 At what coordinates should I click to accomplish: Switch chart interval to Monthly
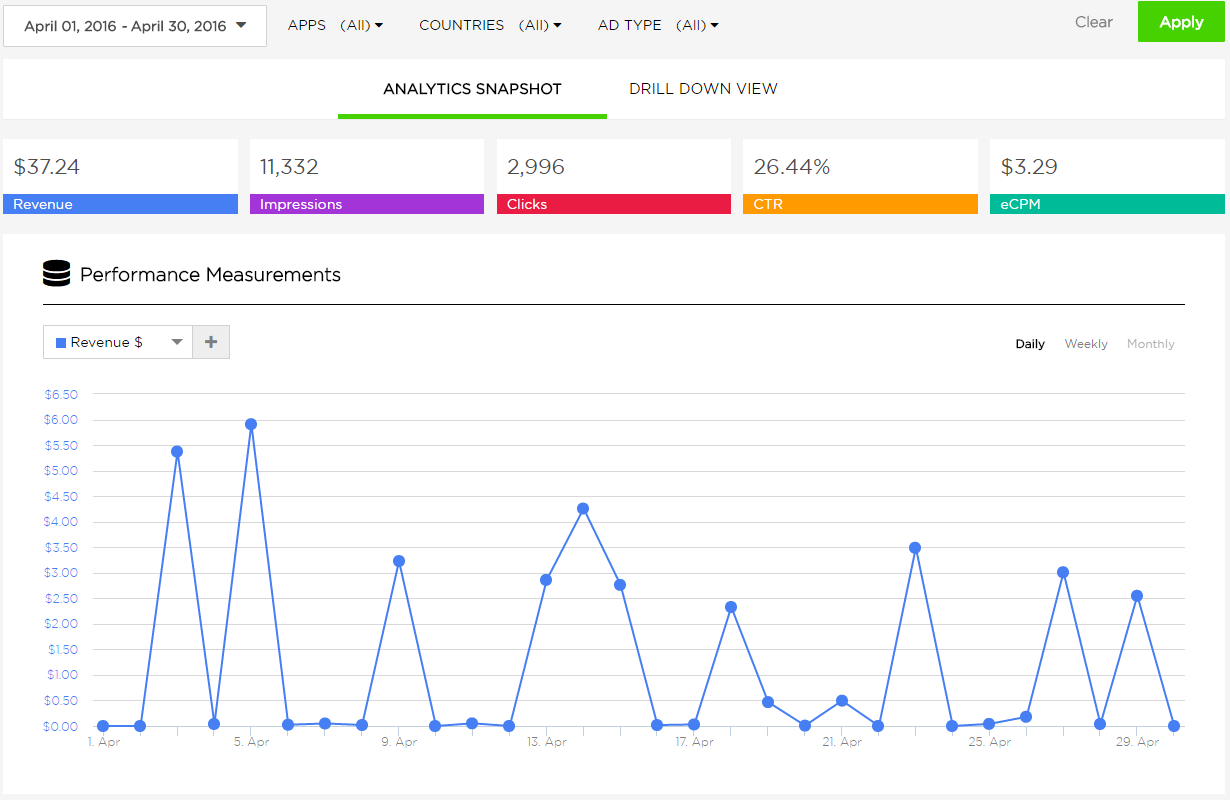(1150, 344)
